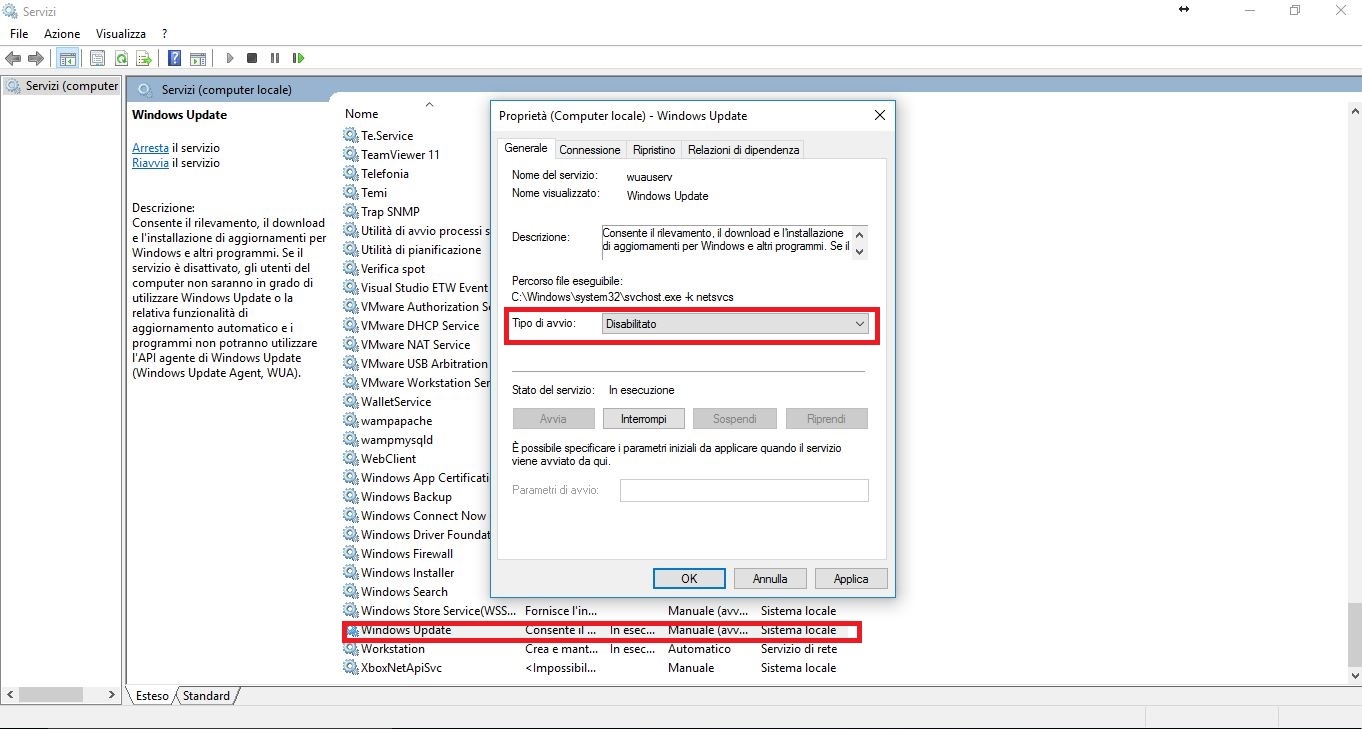The image size is (1362, 729).
Task: Click the Disabled Avvia button
Action: pyautogui.click(x=553, y=419)
